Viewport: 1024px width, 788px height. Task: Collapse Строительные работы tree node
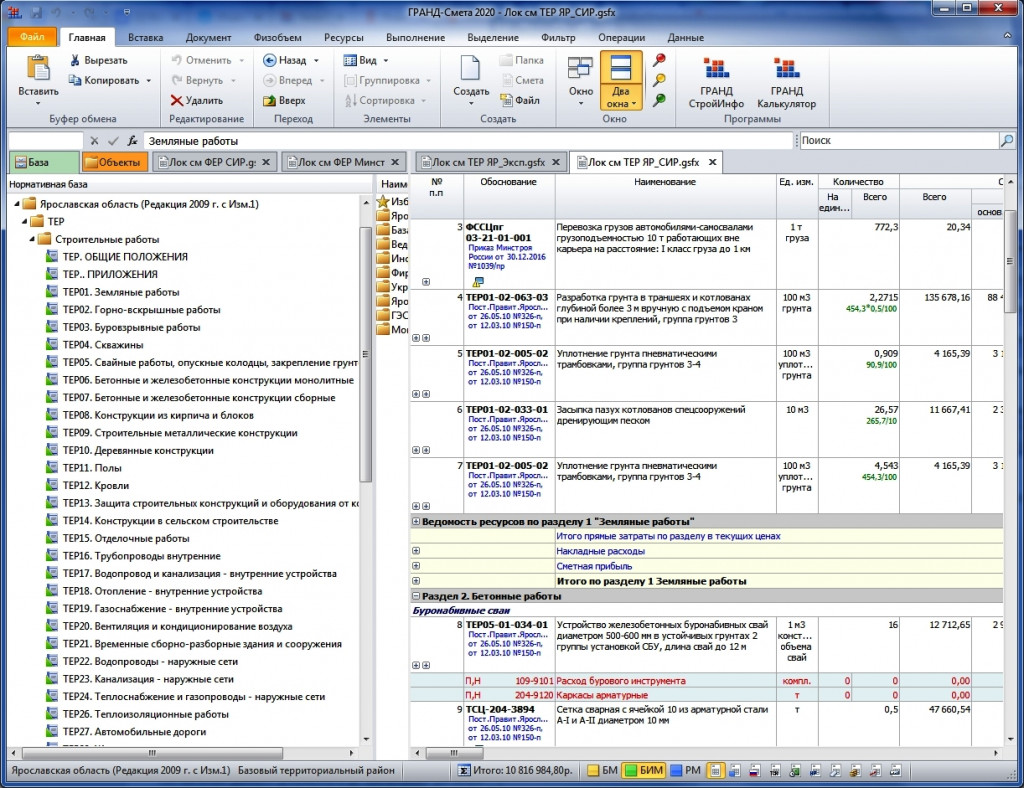click(32, 240)
